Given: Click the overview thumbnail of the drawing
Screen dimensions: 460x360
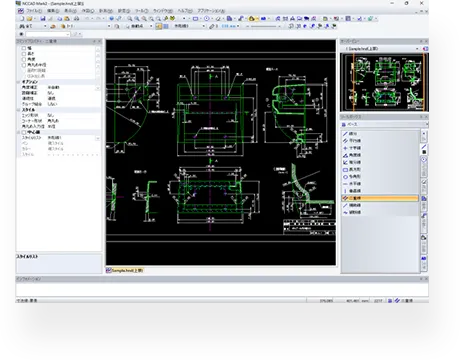Looking at the screenshot, I should click(x=384, y=82).
